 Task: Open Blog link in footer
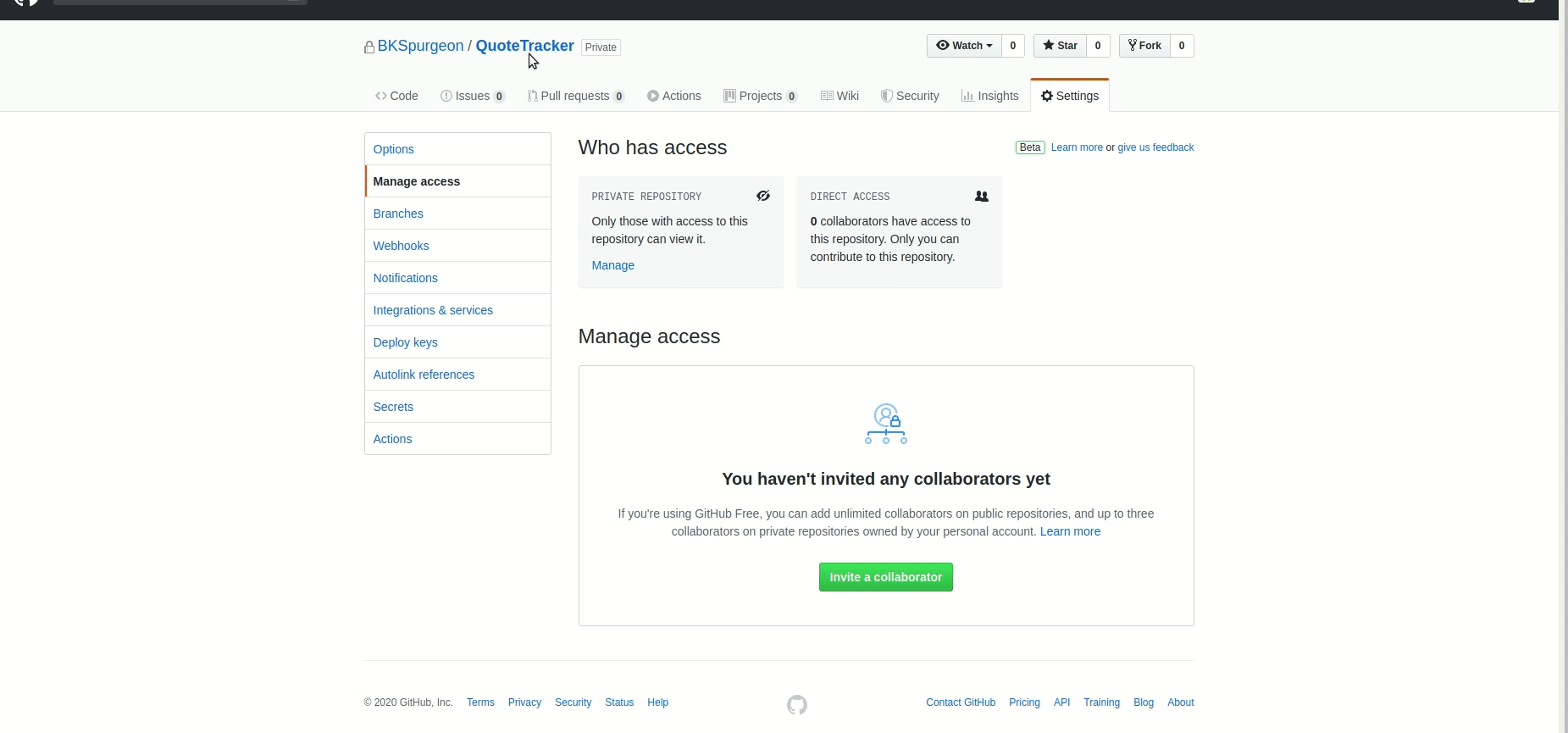1144,702
